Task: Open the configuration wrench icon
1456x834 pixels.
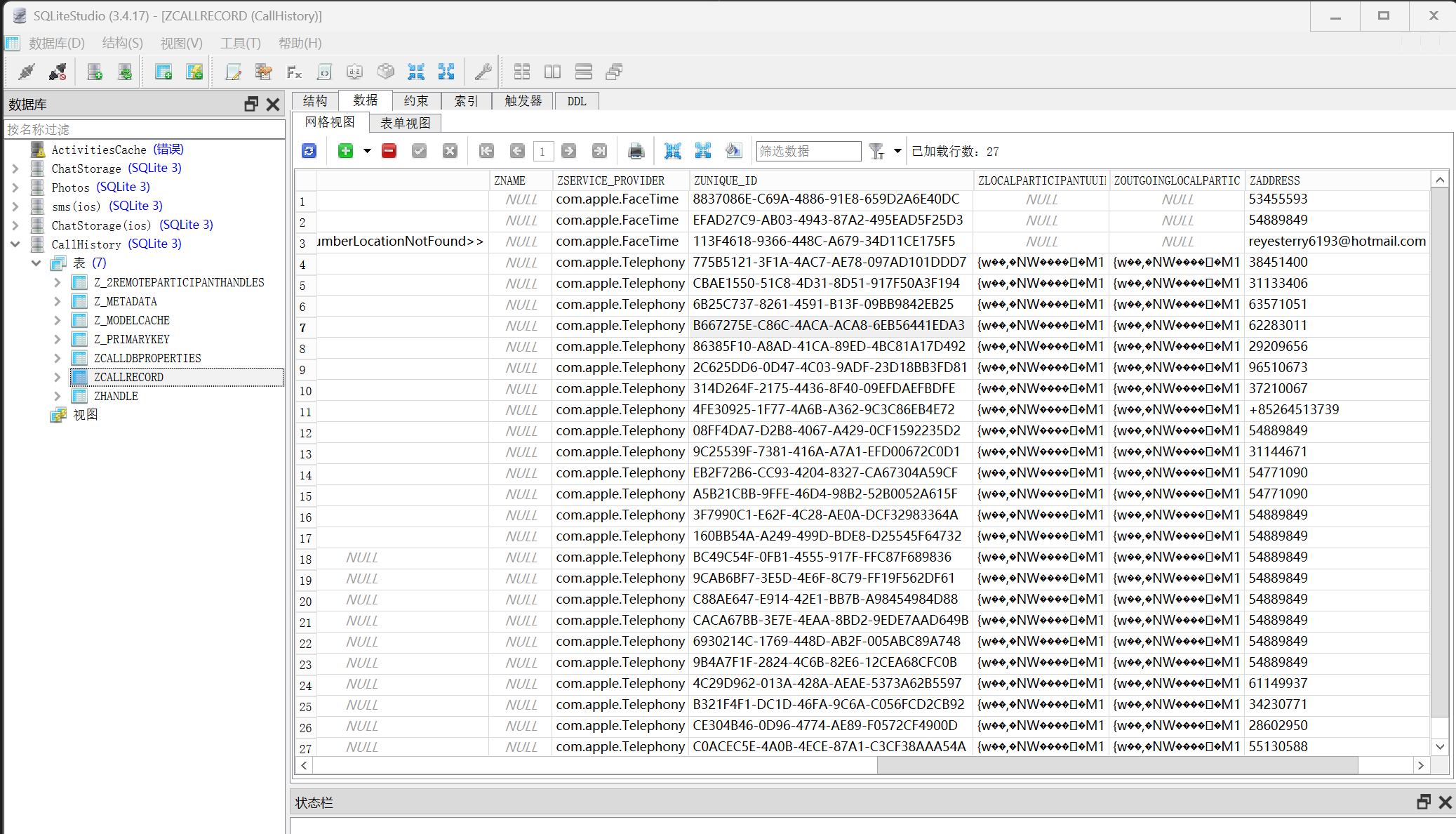Action: tap(483, 72)
